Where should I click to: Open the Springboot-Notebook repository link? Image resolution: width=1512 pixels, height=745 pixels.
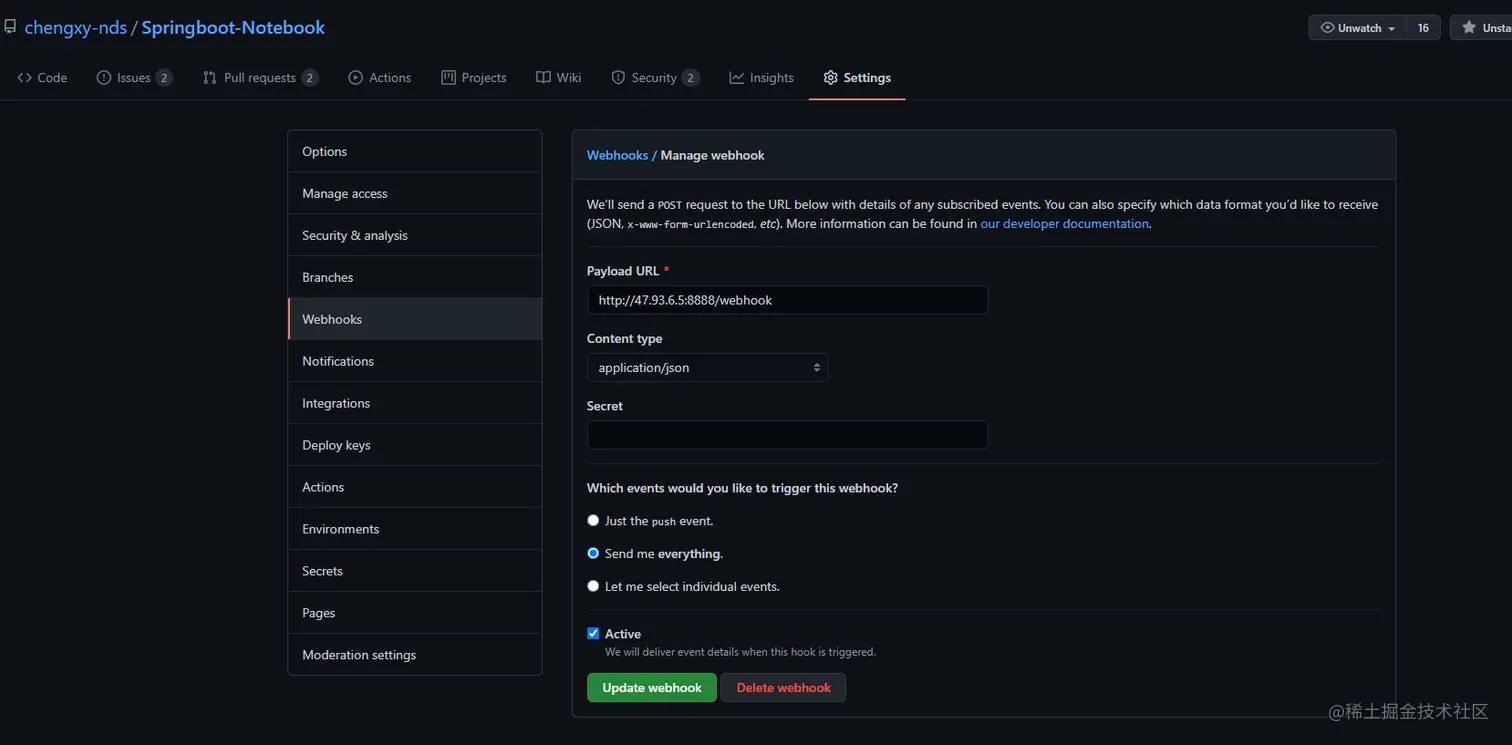tap(233, 28)
